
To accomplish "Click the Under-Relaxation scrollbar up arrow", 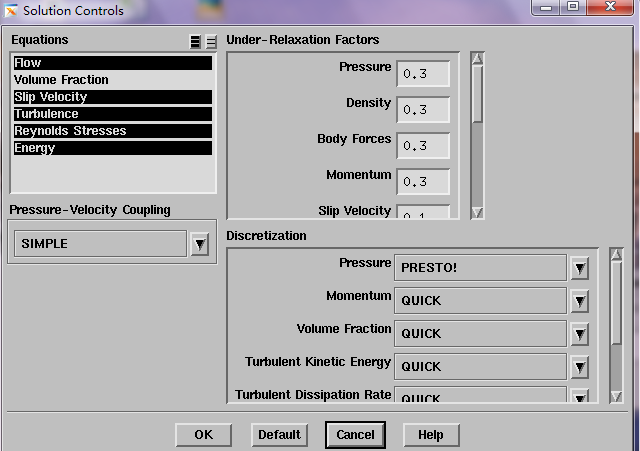I will tap(477, 58).
